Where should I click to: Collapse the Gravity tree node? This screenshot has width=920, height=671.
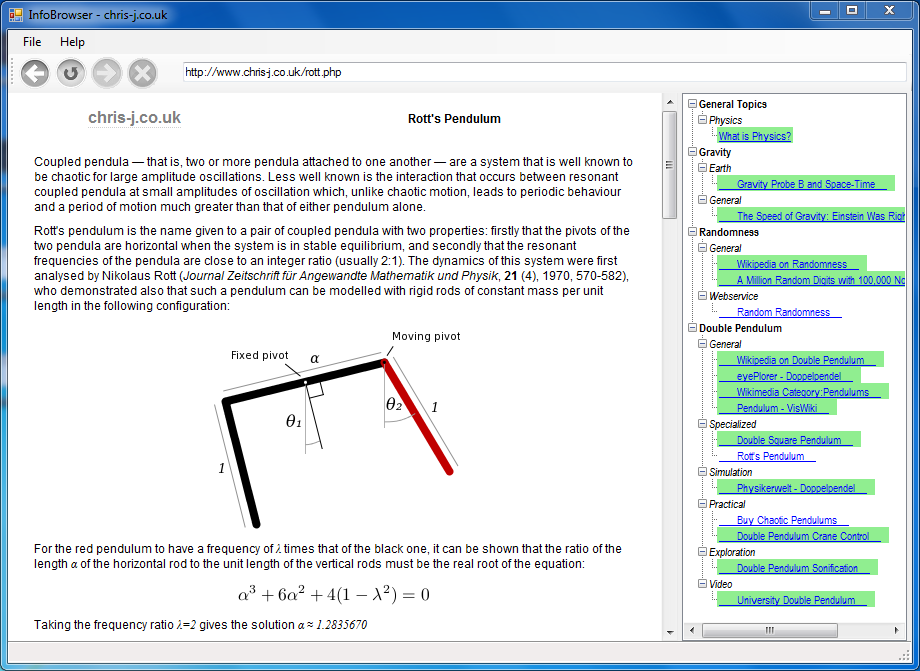(691, 152)
